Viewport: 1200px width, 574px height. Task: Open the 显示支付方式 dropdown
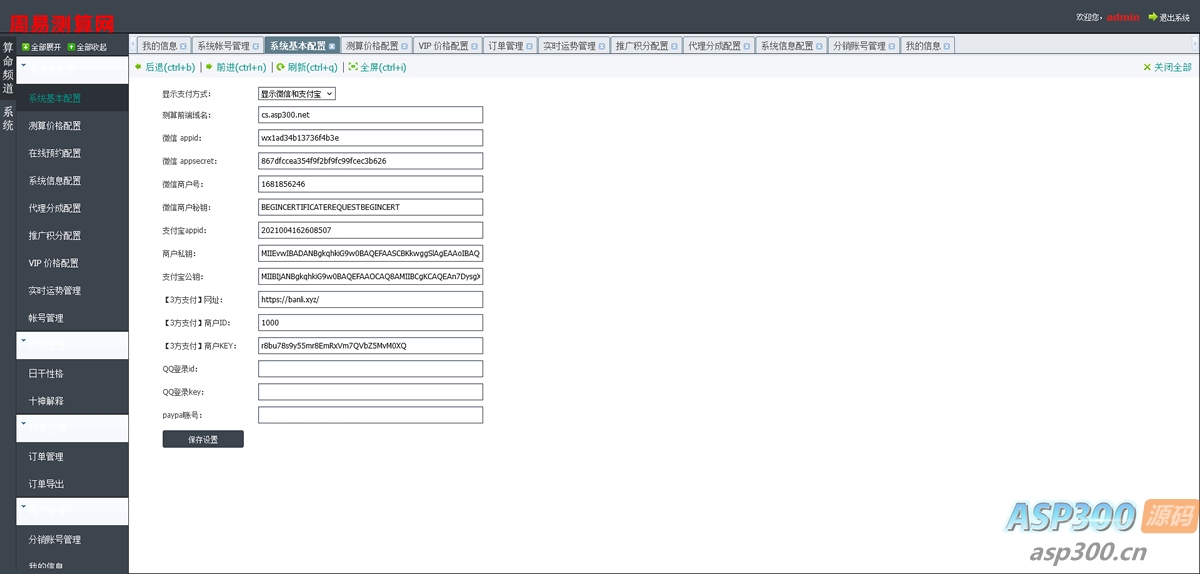(x=297, y=93)
